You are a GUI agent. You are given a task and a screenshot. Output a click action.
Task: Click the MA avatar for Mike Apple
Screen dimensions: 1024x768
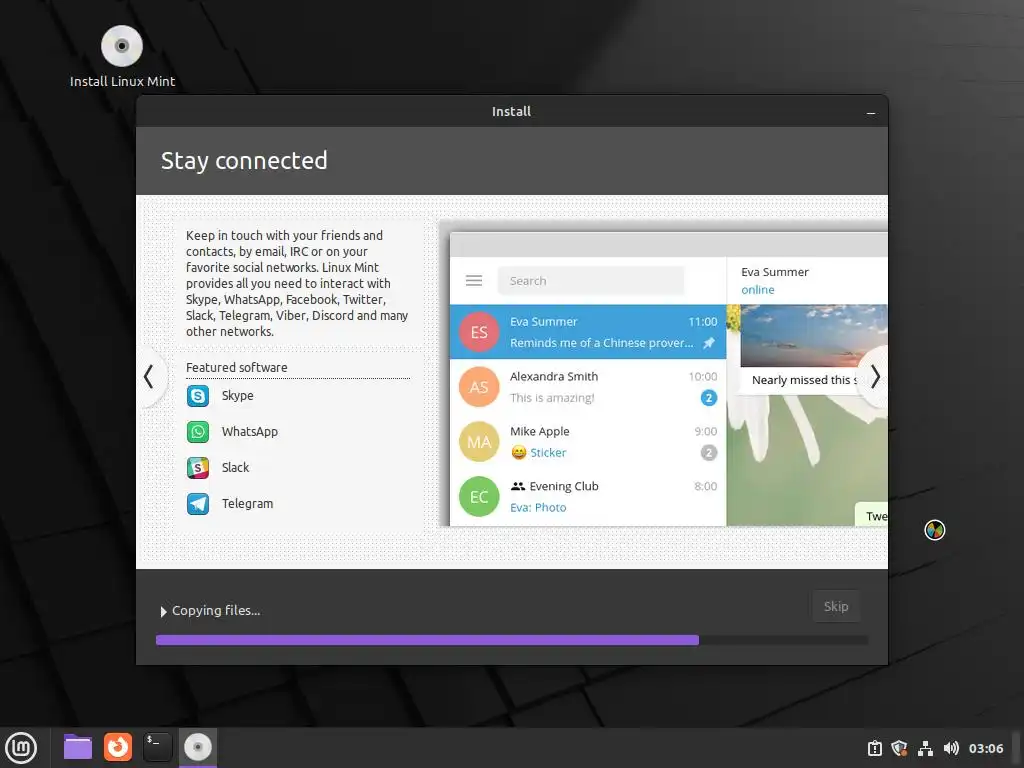479,441
